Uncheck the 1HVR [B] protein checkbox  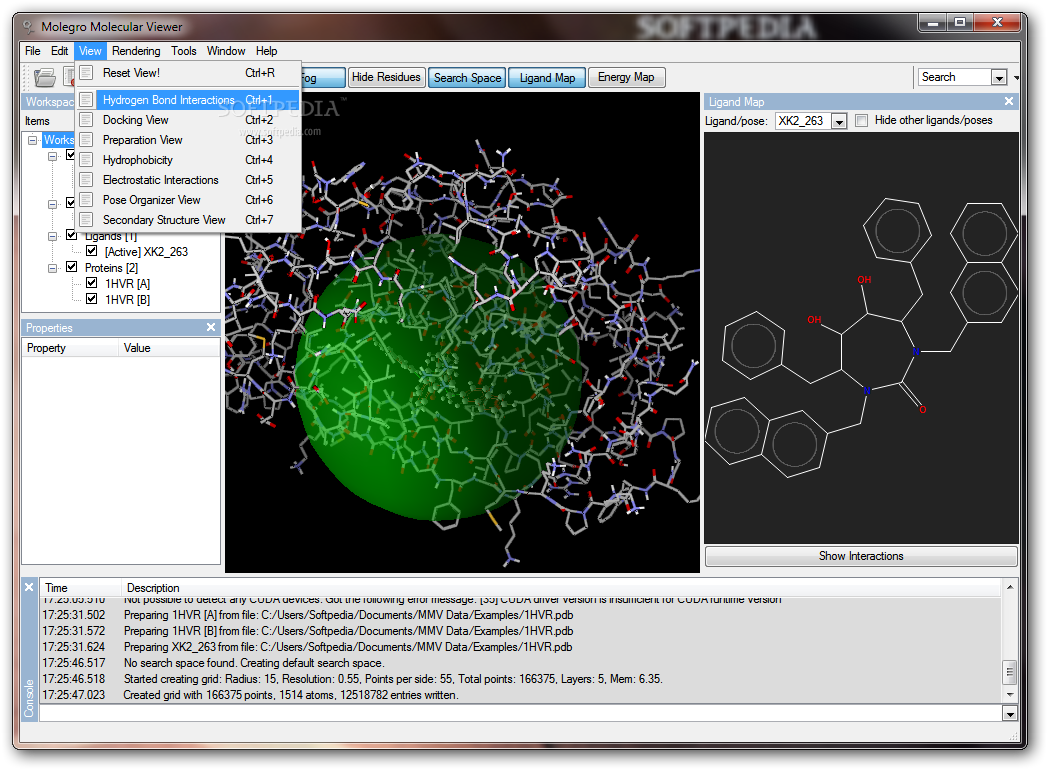92,299
